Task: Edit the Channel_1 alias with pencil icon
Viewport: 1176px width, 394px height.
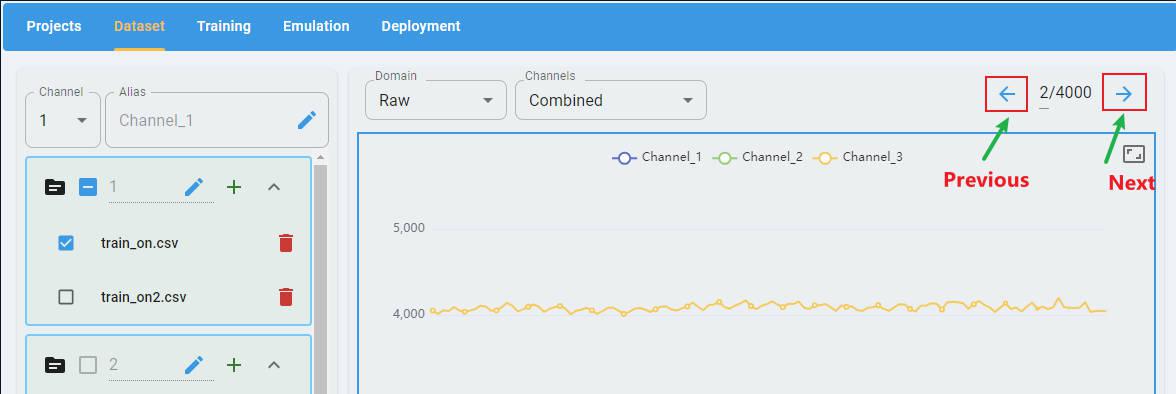Action: [x=307, y=120]
